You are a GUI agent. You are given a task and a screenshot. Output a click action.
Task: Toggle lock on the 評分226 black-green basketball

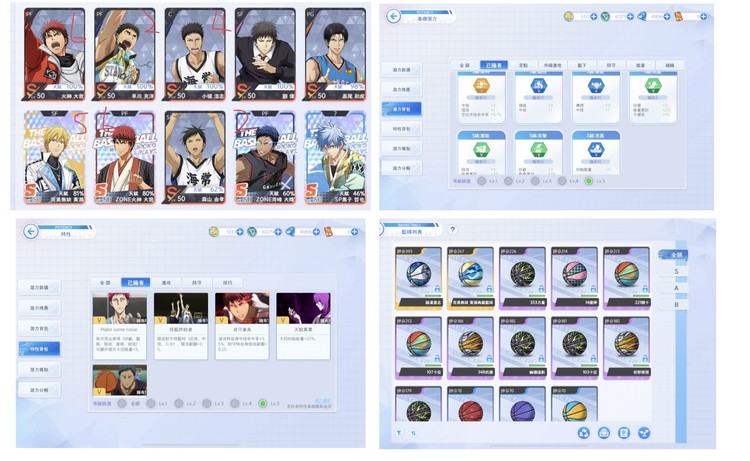point(541,289)
